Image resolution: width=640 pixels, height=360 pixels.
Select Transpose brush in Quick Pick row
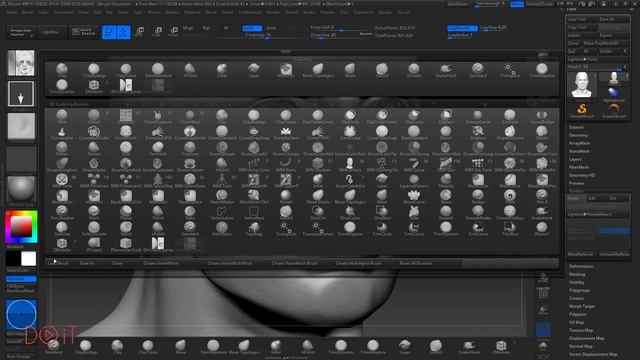(x=510, y=70)
